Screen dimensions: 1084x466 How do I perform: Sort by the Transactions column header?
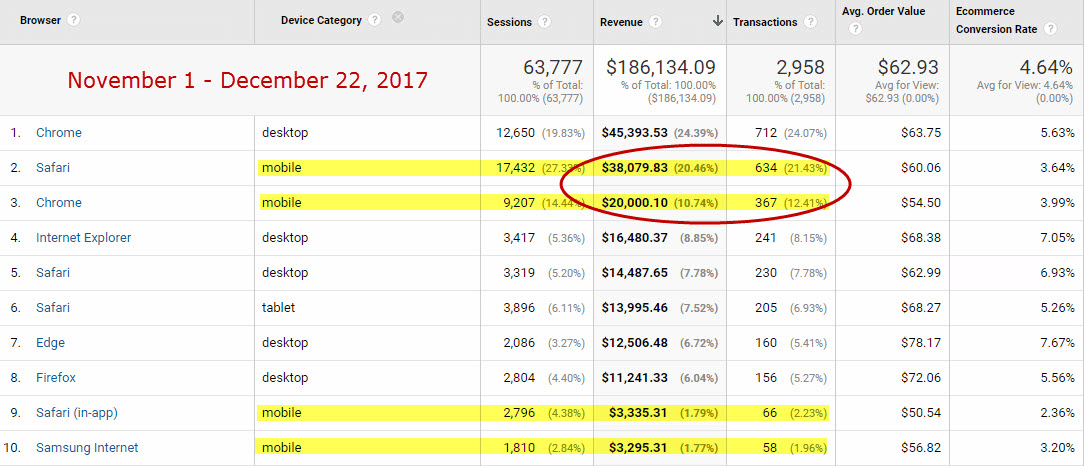[765, 22]
